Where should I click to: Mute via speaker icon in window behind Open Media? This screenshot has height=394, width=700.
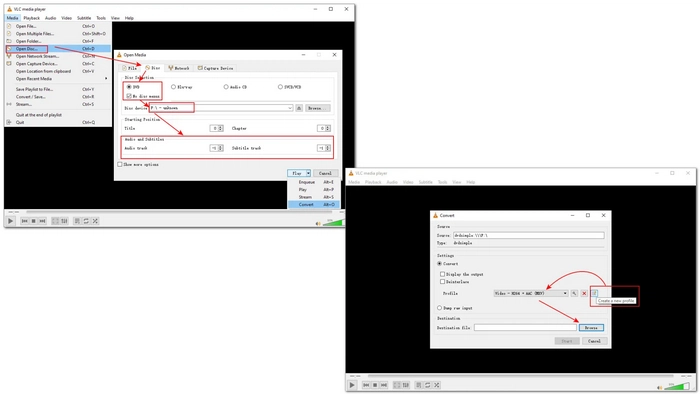[x=318, y=224]
